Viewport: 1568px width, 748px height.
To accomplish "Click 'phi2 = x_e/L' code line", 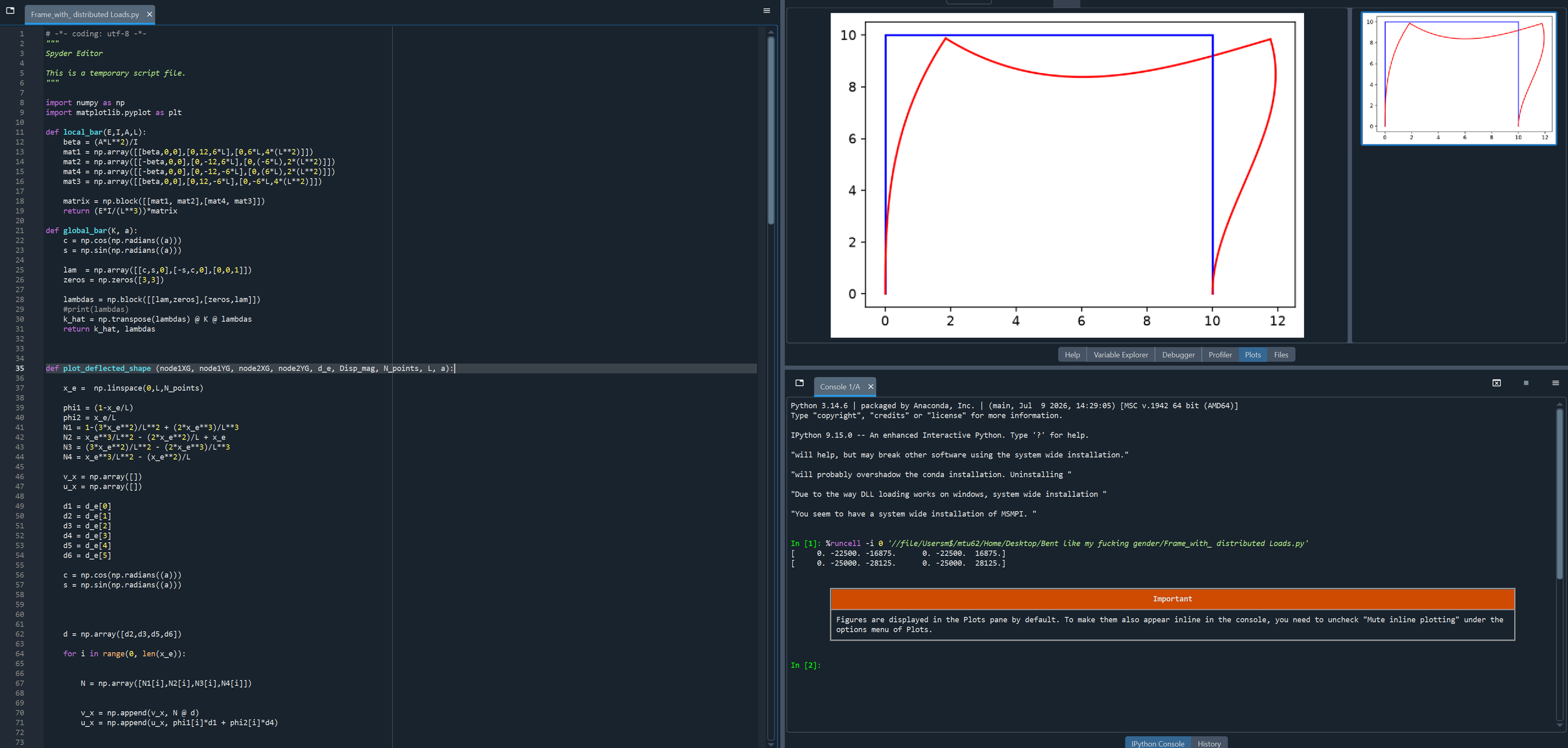I will tap(89, 418).
